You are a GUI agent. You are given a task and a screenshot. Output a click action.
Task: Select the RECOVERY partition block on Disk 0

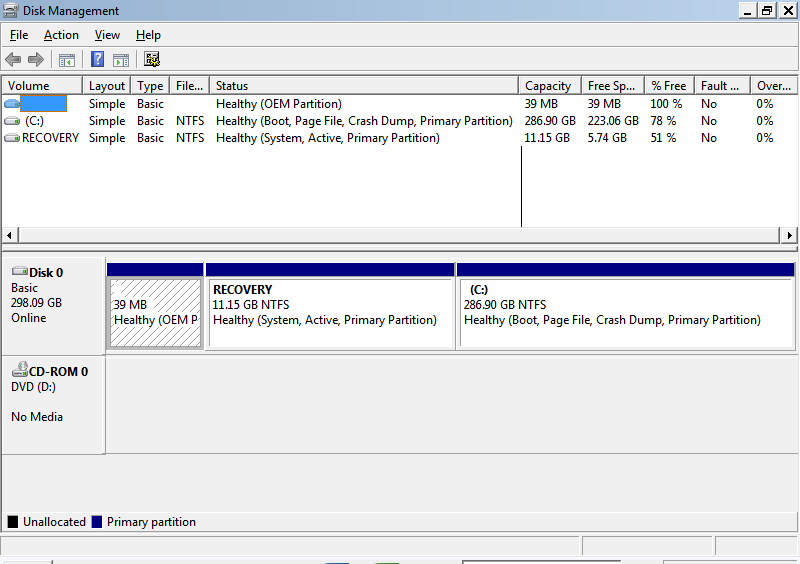[330, 306]
